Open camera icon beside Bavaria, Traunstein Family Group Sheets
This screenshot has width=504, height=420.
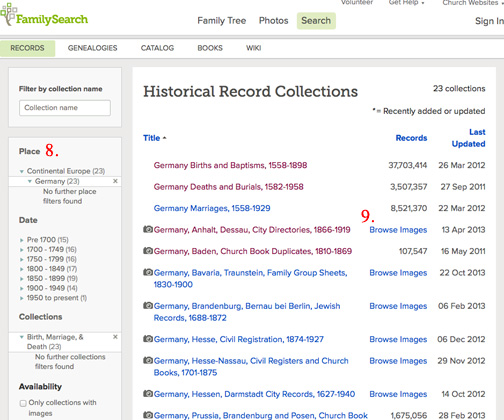click(148, 272)
